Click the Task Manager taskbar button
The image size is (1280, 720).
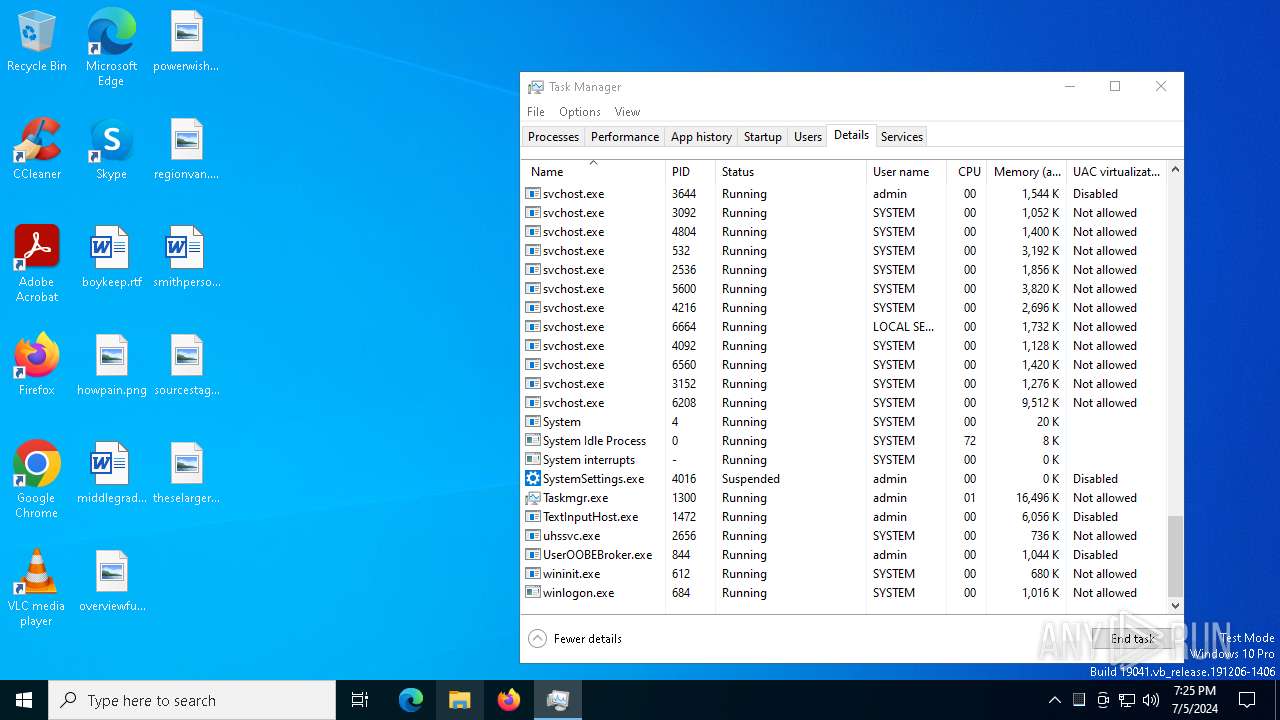coord(558,700)
